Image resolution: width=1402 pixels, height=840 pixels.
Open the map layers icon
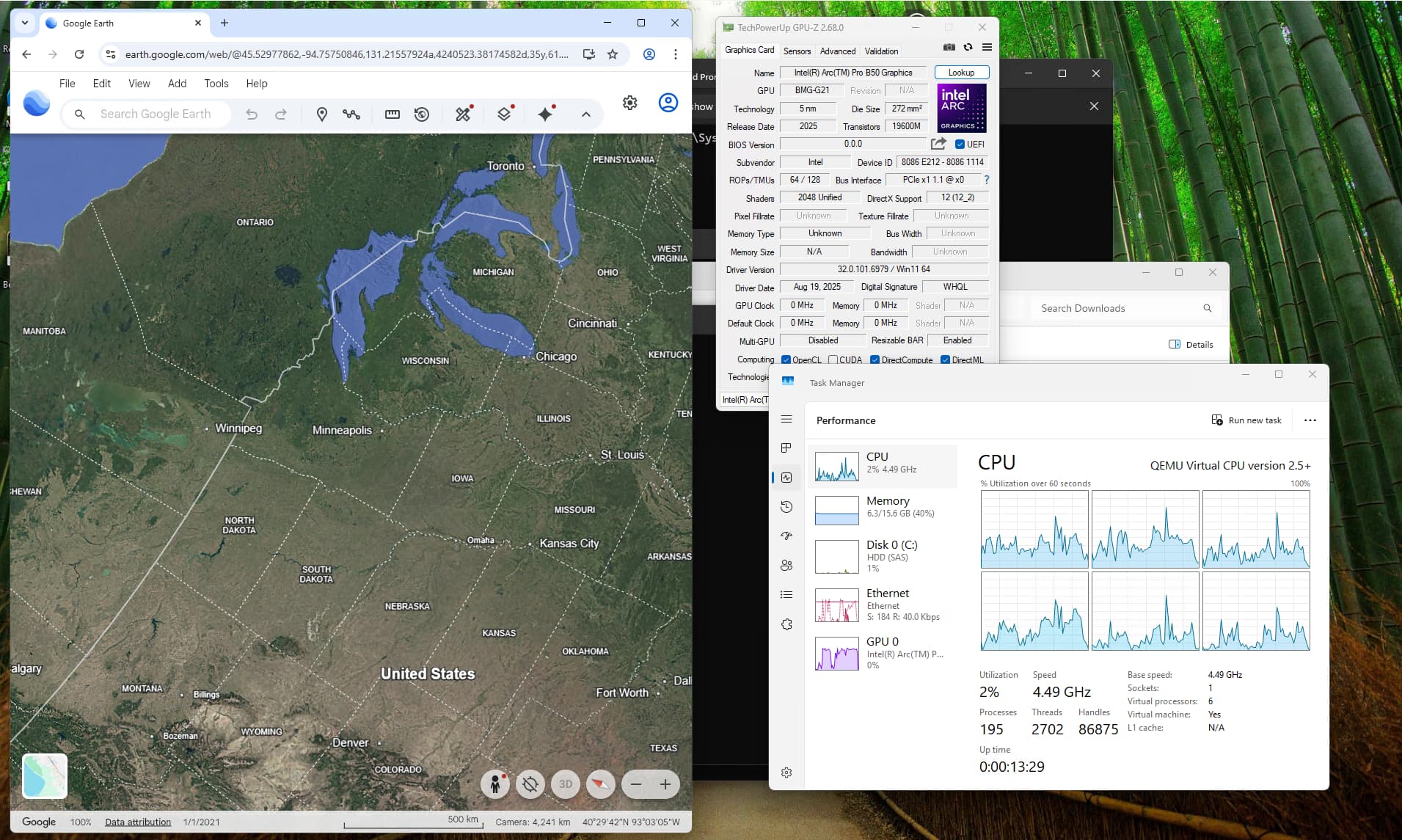click(x=504, y=114)
